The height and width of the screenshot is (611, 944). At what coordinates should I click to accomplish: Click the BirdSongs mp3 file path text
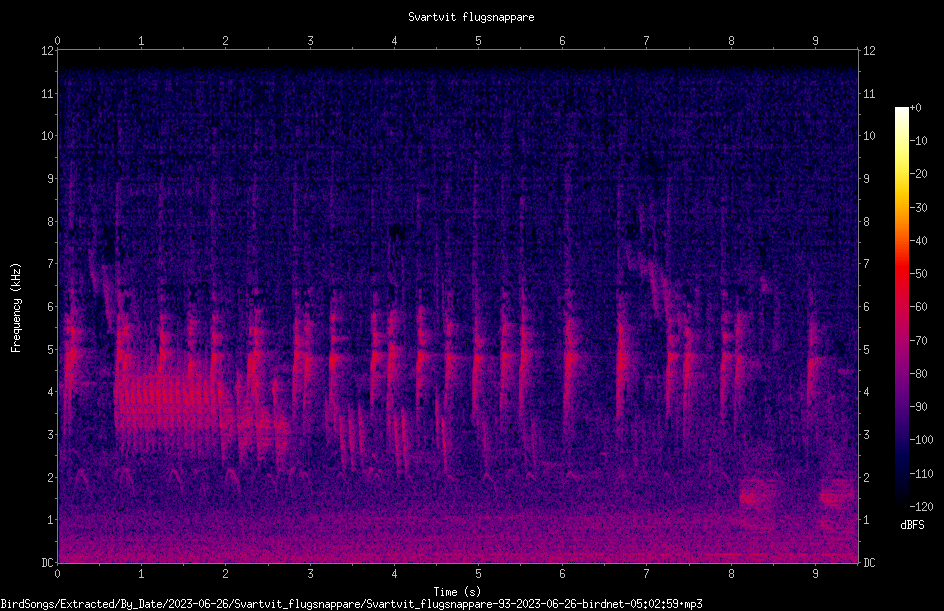click(351, 604)
